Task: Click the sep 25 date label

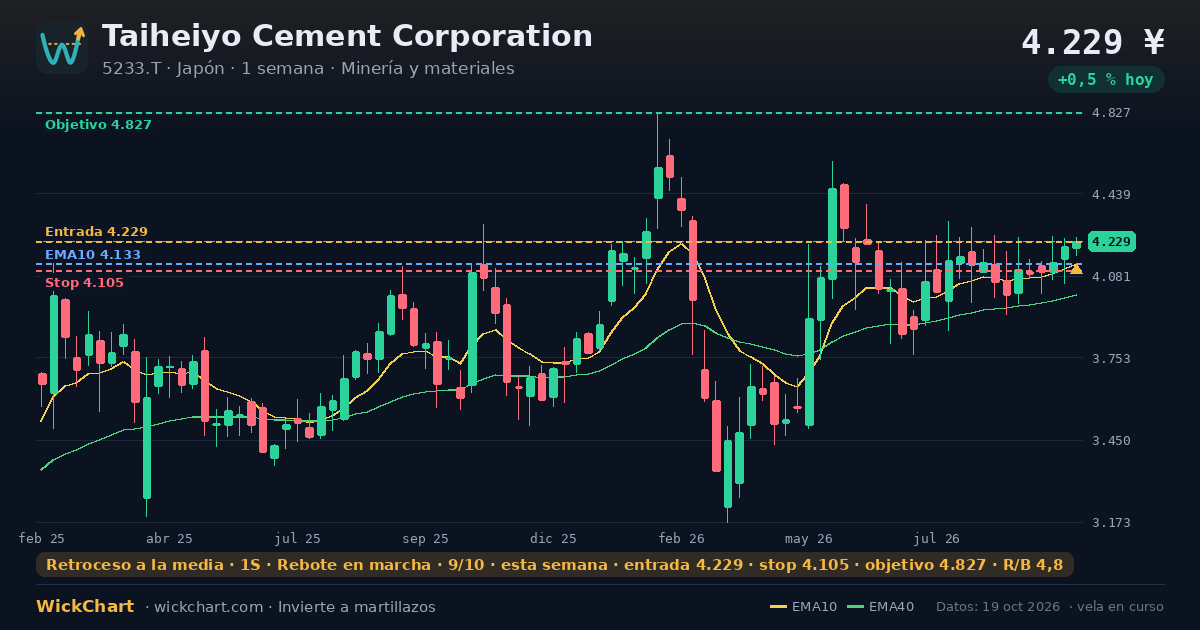Action: [425, 538]
